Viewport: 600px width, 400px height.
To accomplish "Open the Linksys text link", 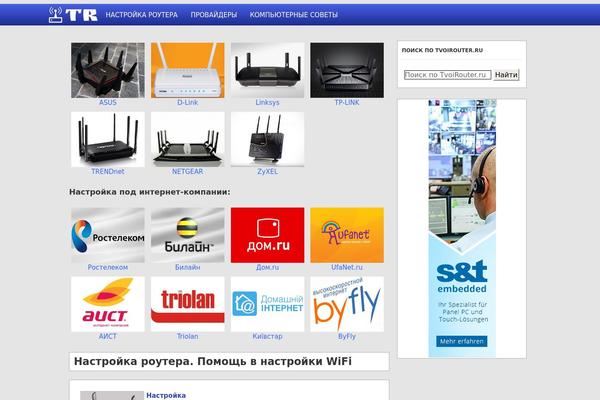I will (x=267, y=103).
